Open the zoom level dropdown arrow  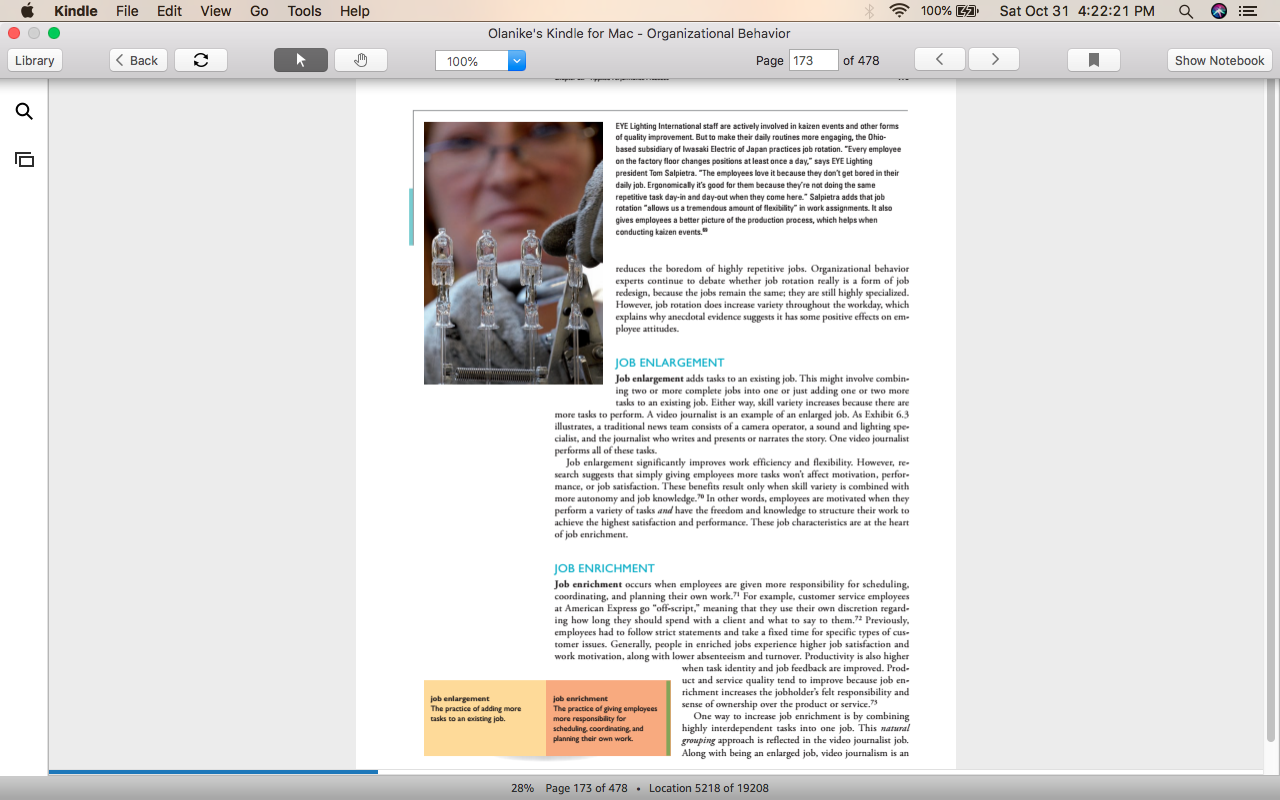[517, 61]
